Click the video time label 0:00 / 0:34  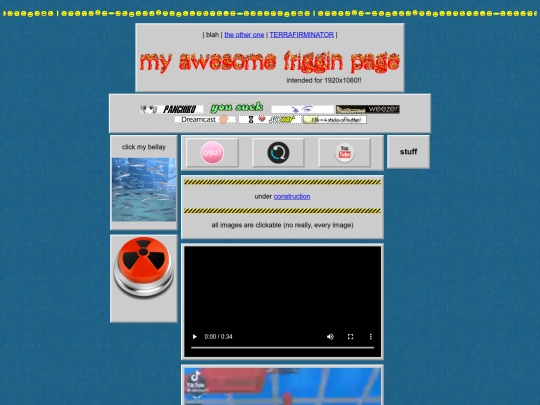pos(218,336)
